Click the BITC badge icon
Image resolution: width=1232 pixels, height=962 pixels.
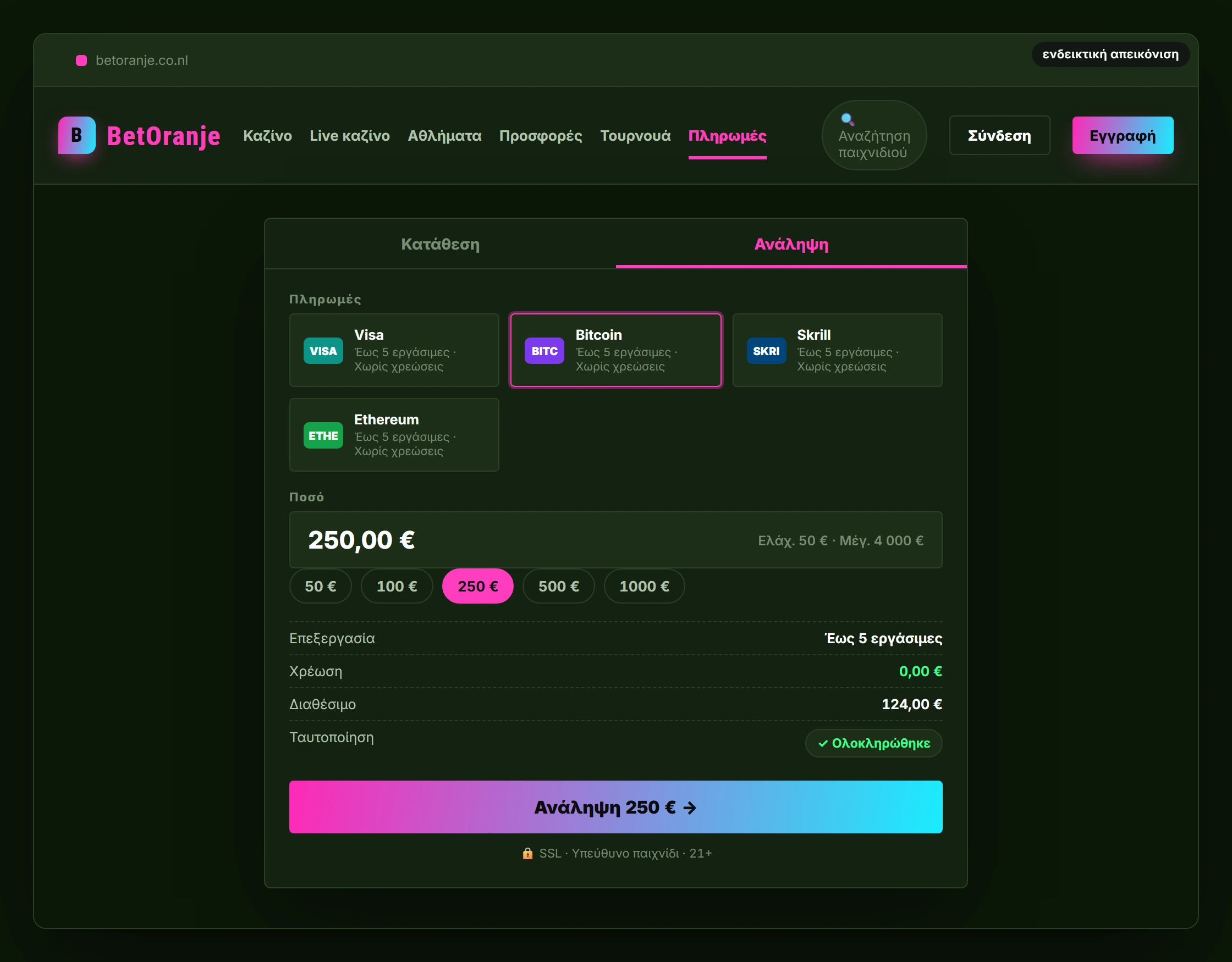tap(544, 351)
